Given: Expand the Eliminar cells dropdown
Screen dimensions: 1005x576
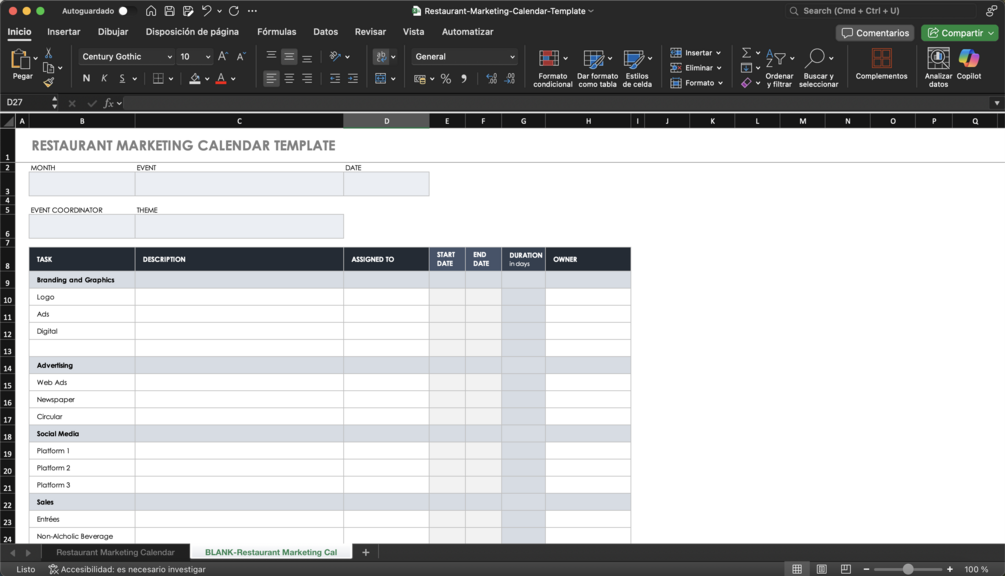Looking at the screenshot, I should tap(719, 68).
